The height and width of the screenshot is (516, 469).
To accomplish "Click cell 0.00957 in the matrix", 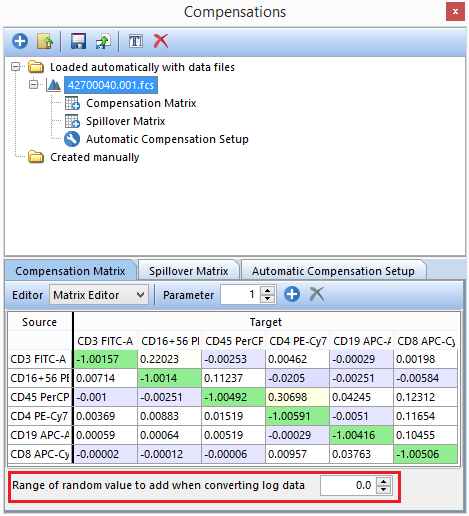I will pos(297,454).
